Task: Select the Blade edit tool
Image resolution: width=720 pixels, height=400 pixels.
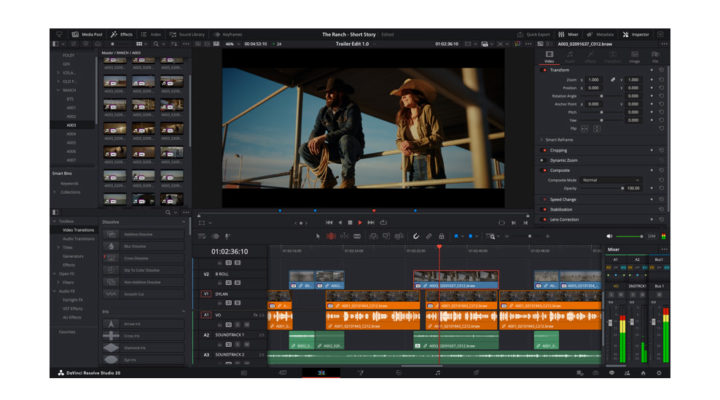Action: tap(357, 236)
